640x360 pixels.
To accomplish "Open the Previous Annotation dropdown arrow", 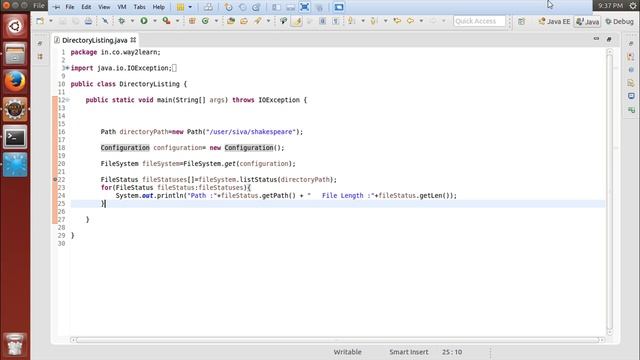I will point(385,21).
